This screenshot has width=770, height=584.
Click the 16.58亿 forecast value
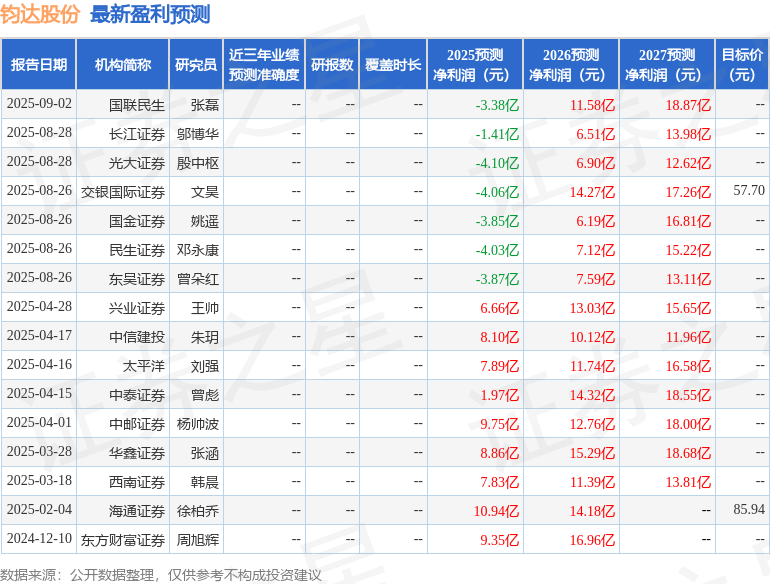pyautogui.click(x=688, y=365)
